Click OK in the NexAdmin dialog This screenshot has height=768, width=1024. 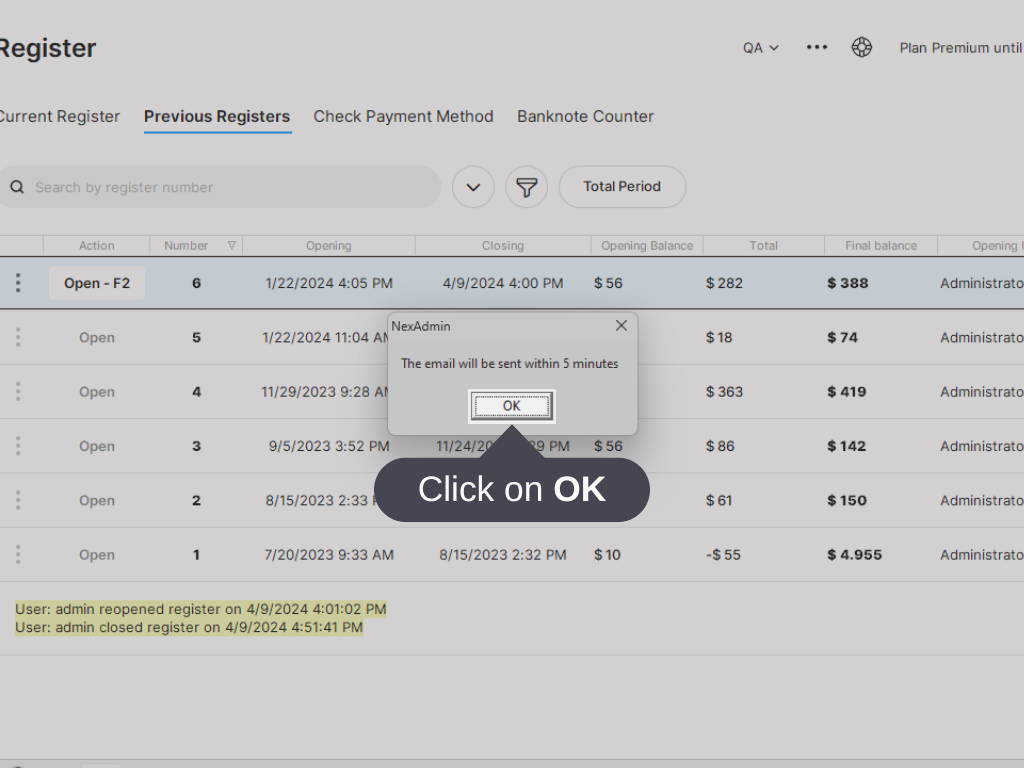512,405
